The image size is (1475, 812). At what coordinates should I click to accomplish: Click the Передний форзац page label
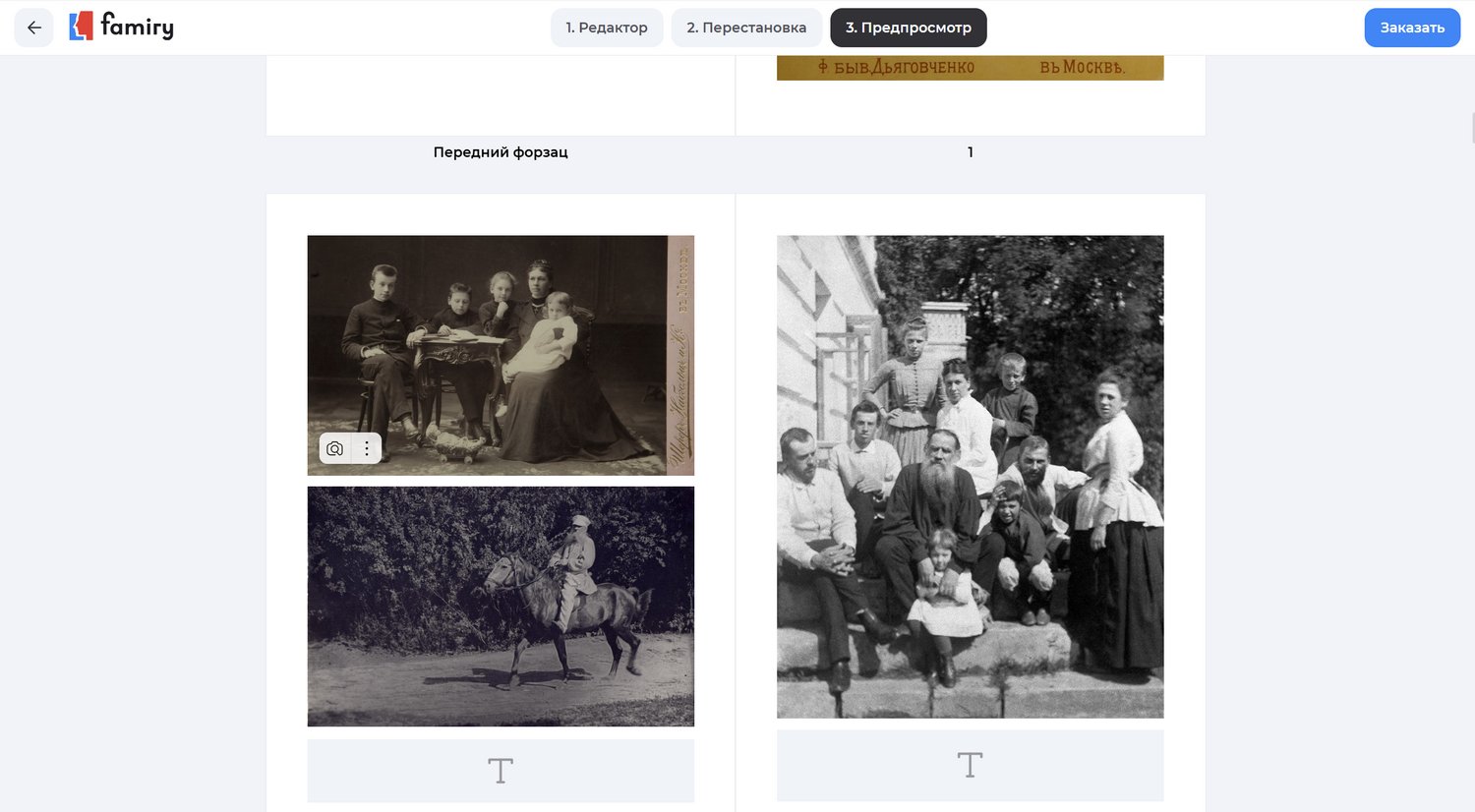coord(501,152)
